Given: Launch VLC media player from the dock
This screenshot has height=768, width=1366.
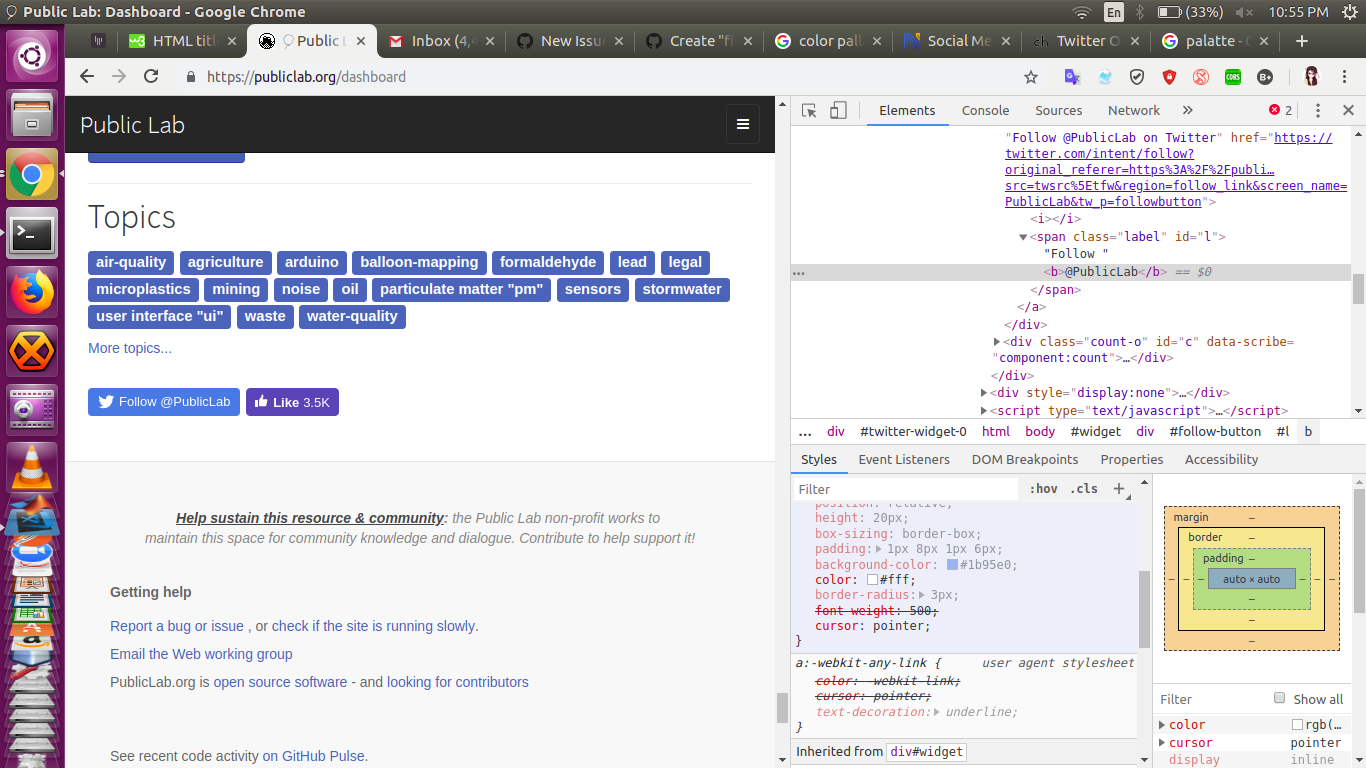Looking at the screenshot, I should [32, 466].
